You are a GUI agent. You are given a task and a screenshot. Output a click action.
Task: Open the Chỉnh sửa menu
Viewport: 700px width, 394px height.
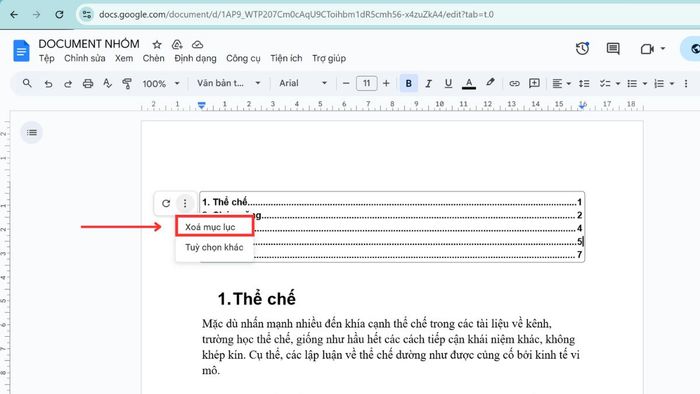point(85,58)
